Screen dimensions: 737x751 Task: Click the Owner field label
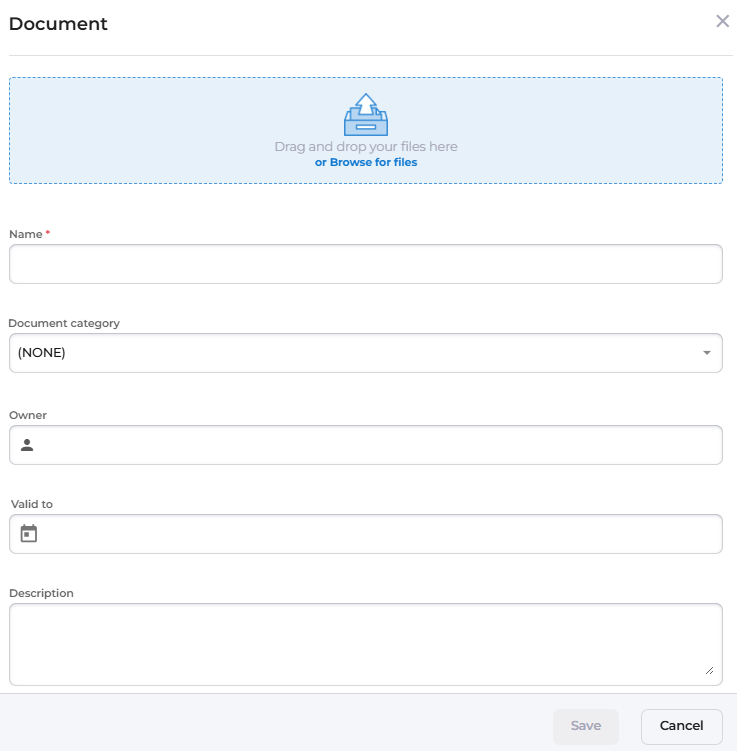[x=28, y=415]
